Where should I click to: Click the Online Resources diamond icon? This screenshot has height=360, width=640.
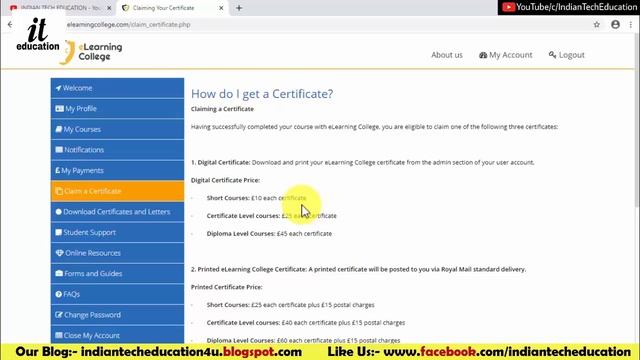pyautogui.click(x=60, y=253)
